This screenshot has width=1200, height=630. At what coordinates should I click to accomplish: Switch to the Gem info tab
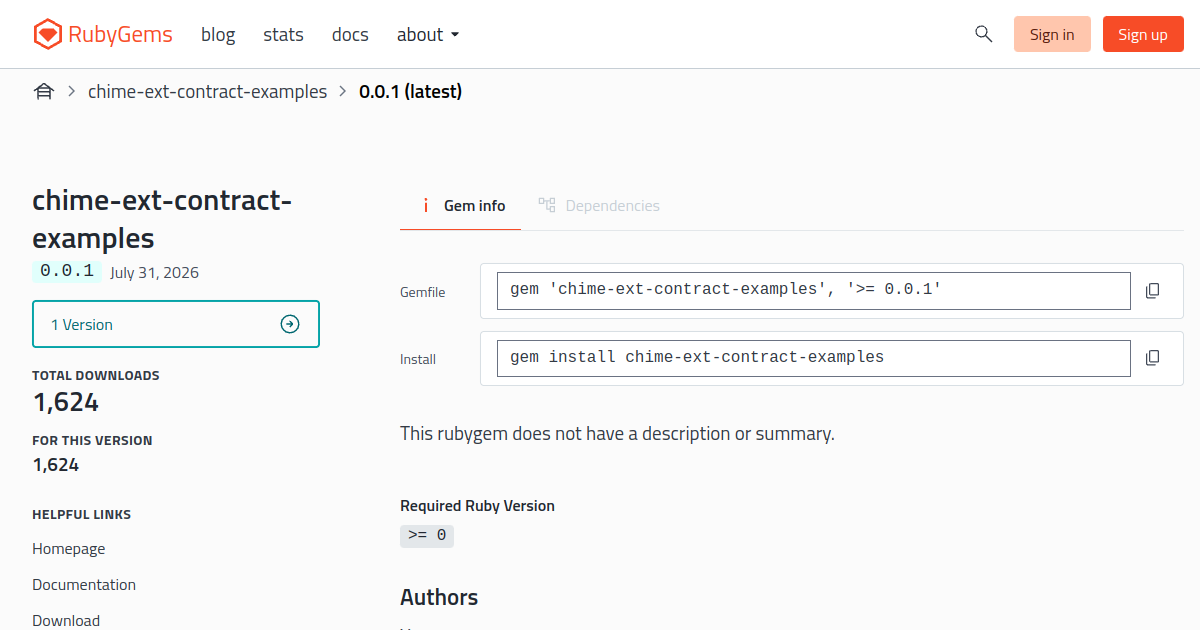click(x=460, y=206)
